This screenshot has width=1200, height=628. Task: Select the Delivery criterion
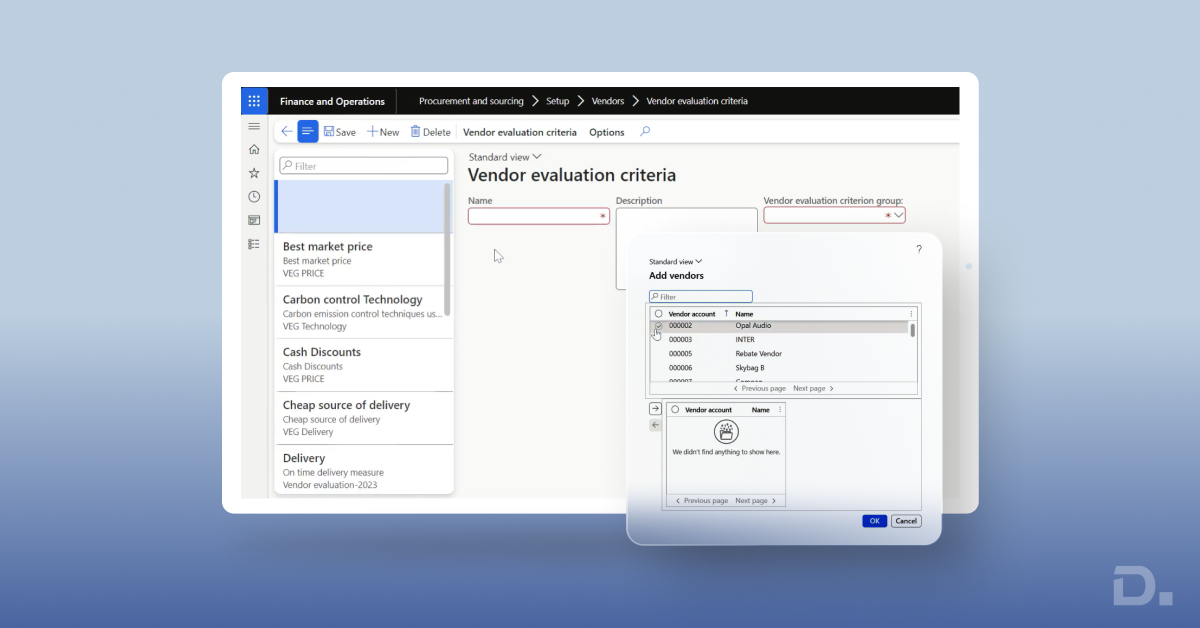(x=364, y=469)
